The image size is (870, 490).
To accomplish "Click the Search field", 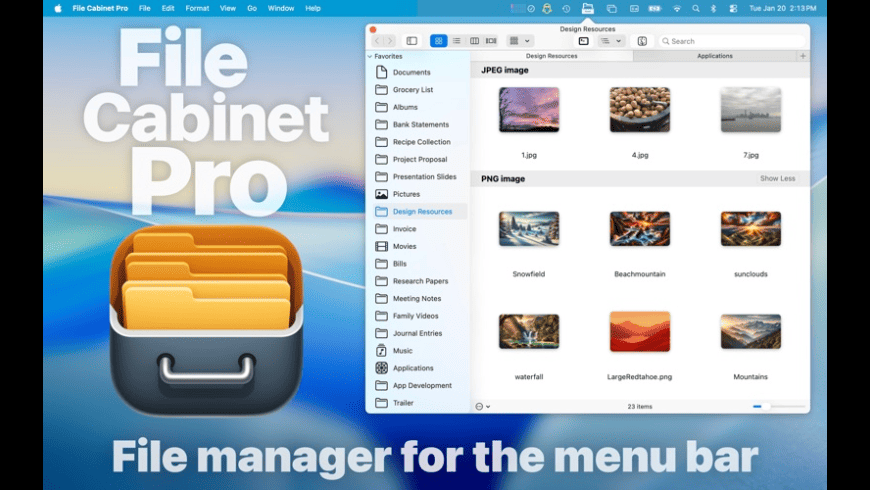I will pyautogui.click(x=732, y=41).
